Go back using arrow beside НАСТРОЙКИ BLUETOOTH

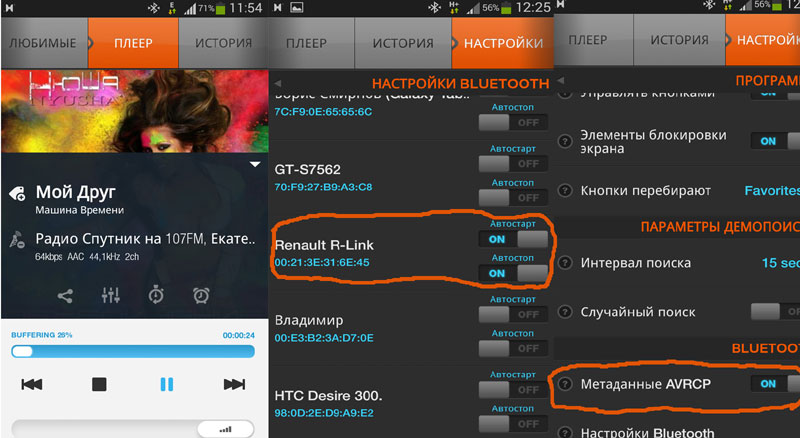tap(278, 83)
